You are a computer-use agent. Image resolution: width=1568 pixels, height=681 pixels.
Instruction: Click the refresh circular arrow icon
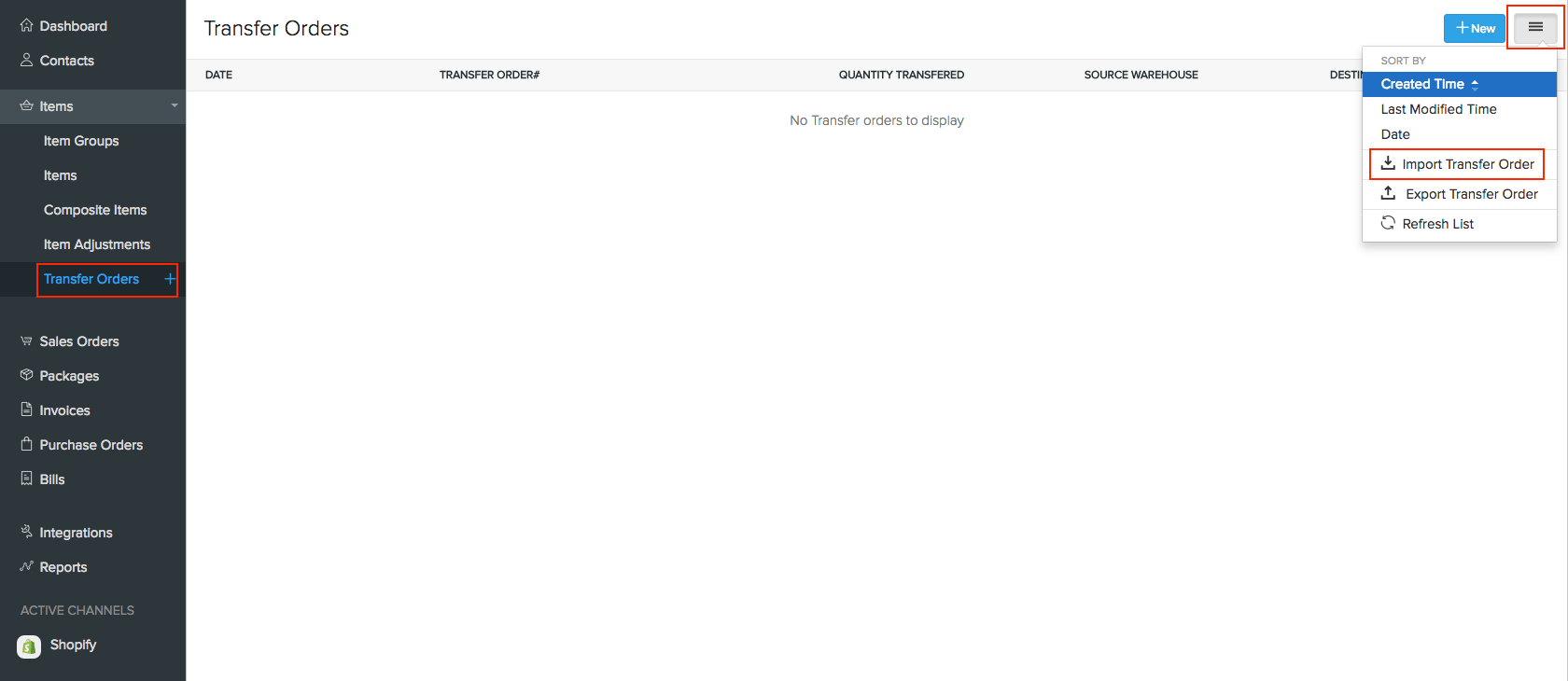[1388, 223]
